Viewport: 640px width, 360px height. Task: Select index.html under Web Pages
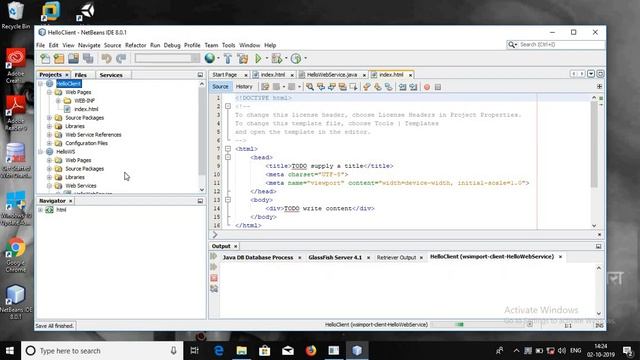86,109
